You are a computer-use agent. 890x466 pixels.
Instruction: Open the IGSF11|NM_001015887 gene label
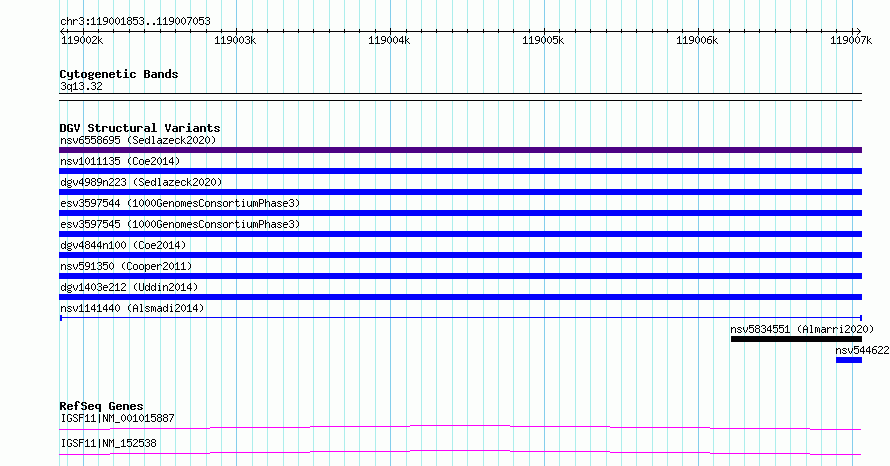click(117, 418)
